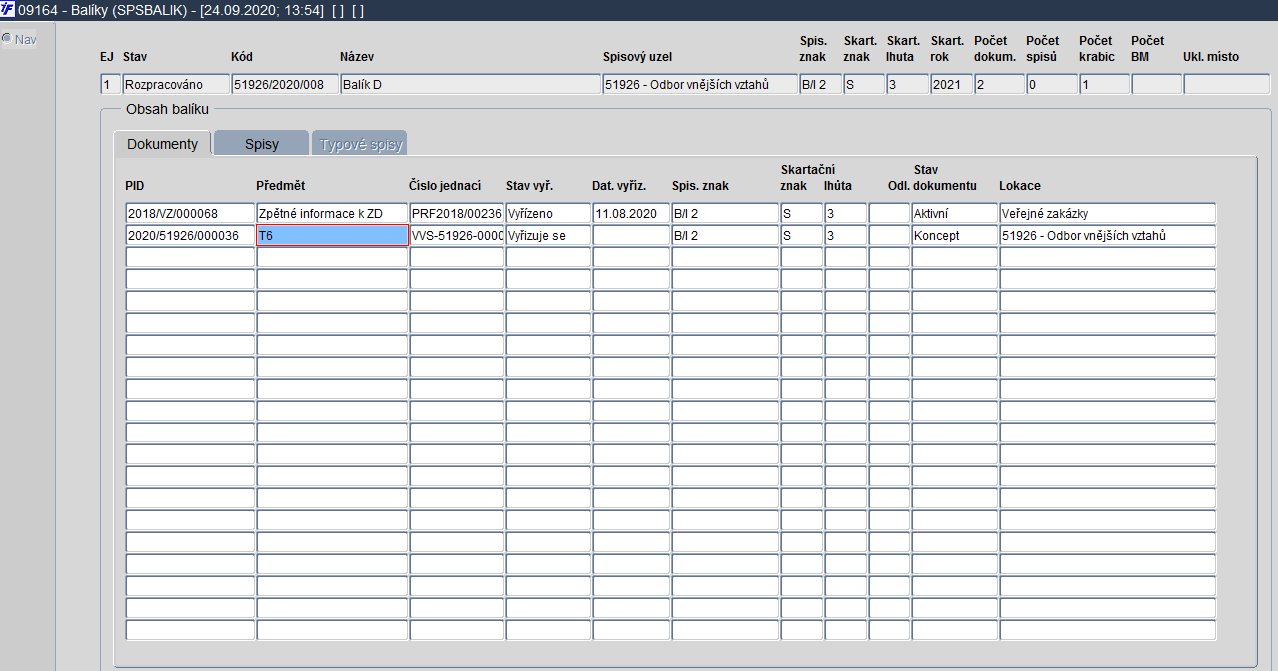Click the PID column header
The image size is (1278, 671).
135,185
